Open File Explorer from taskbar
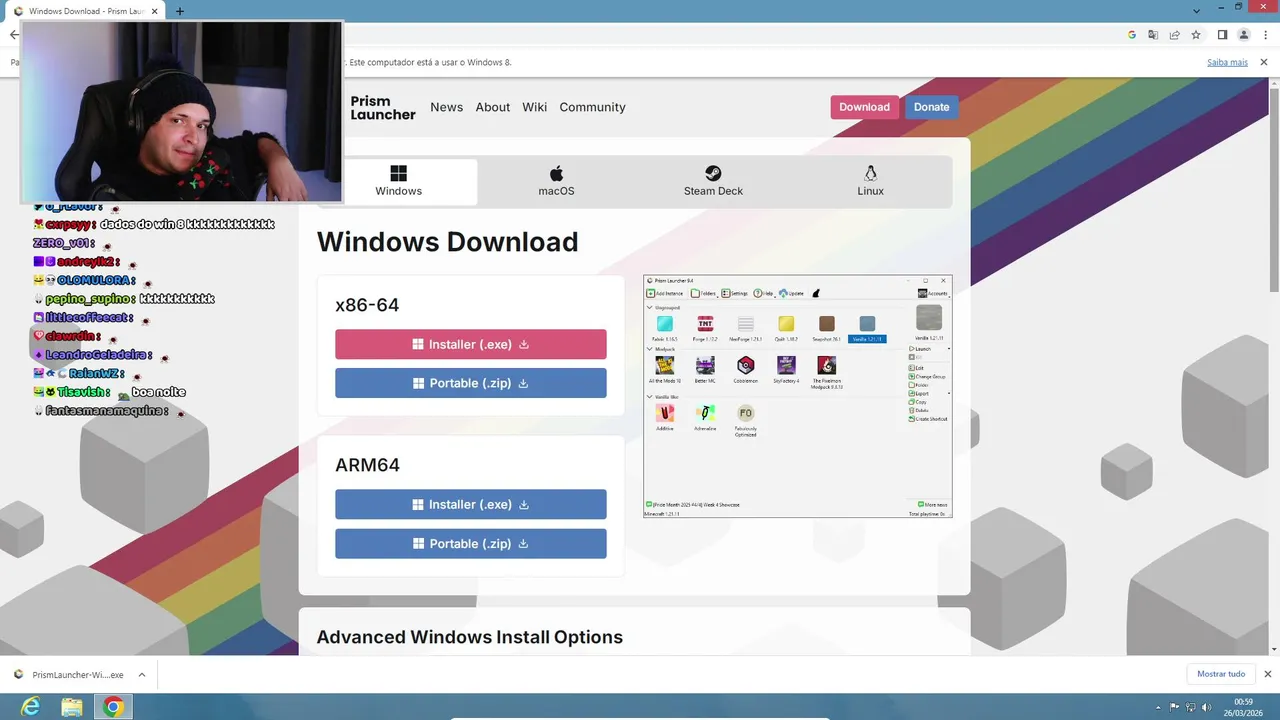 point(72,707)
